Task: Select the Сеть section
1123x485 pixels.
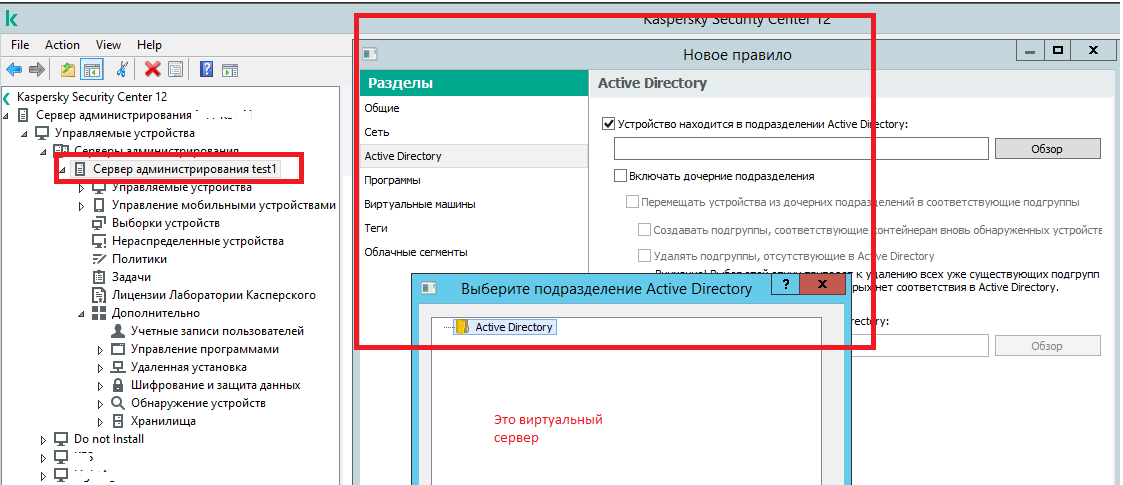Action: click(x=473, y=132)
